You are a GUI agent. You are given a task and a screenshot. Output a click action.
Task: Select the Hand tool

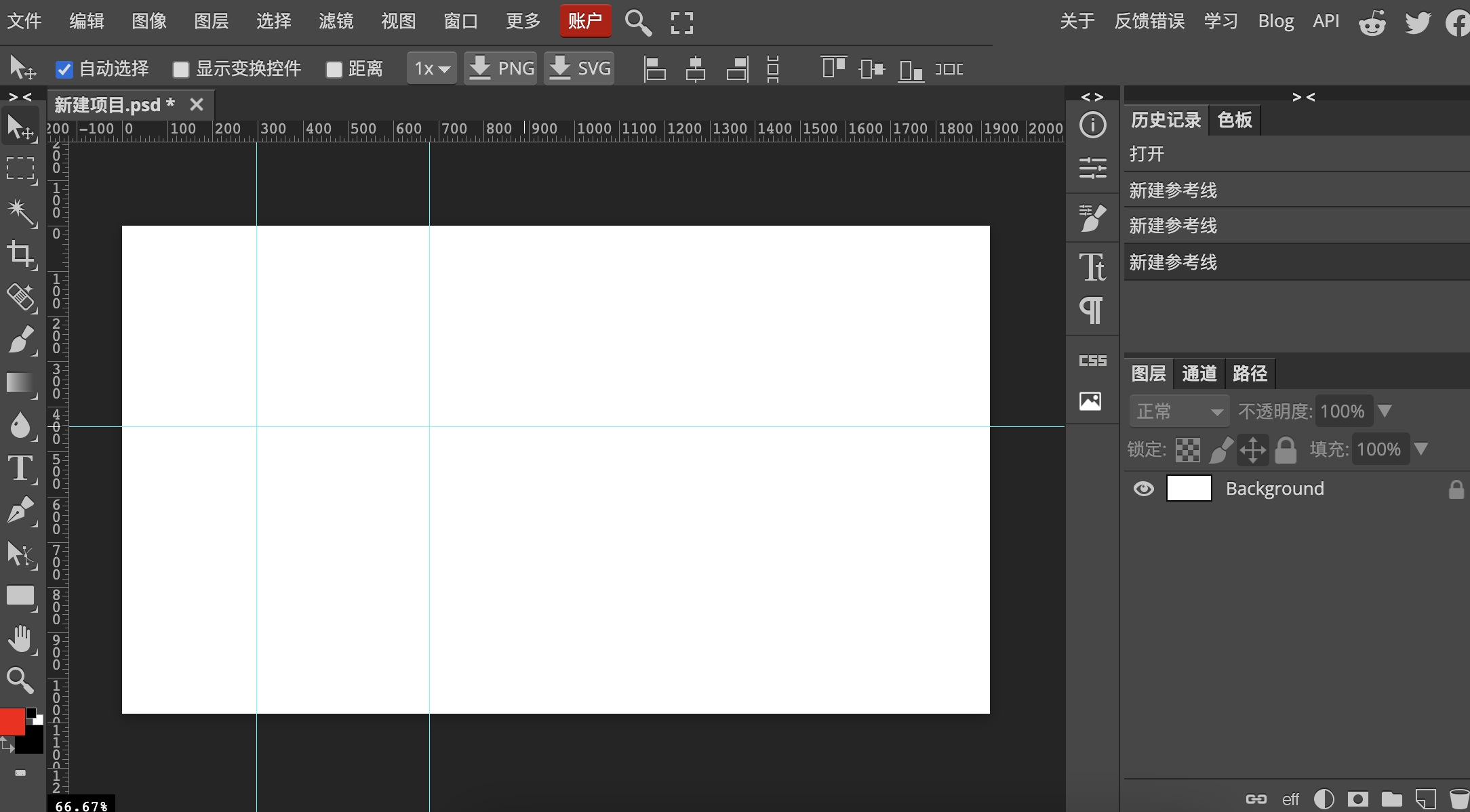(x=20, y=638)
